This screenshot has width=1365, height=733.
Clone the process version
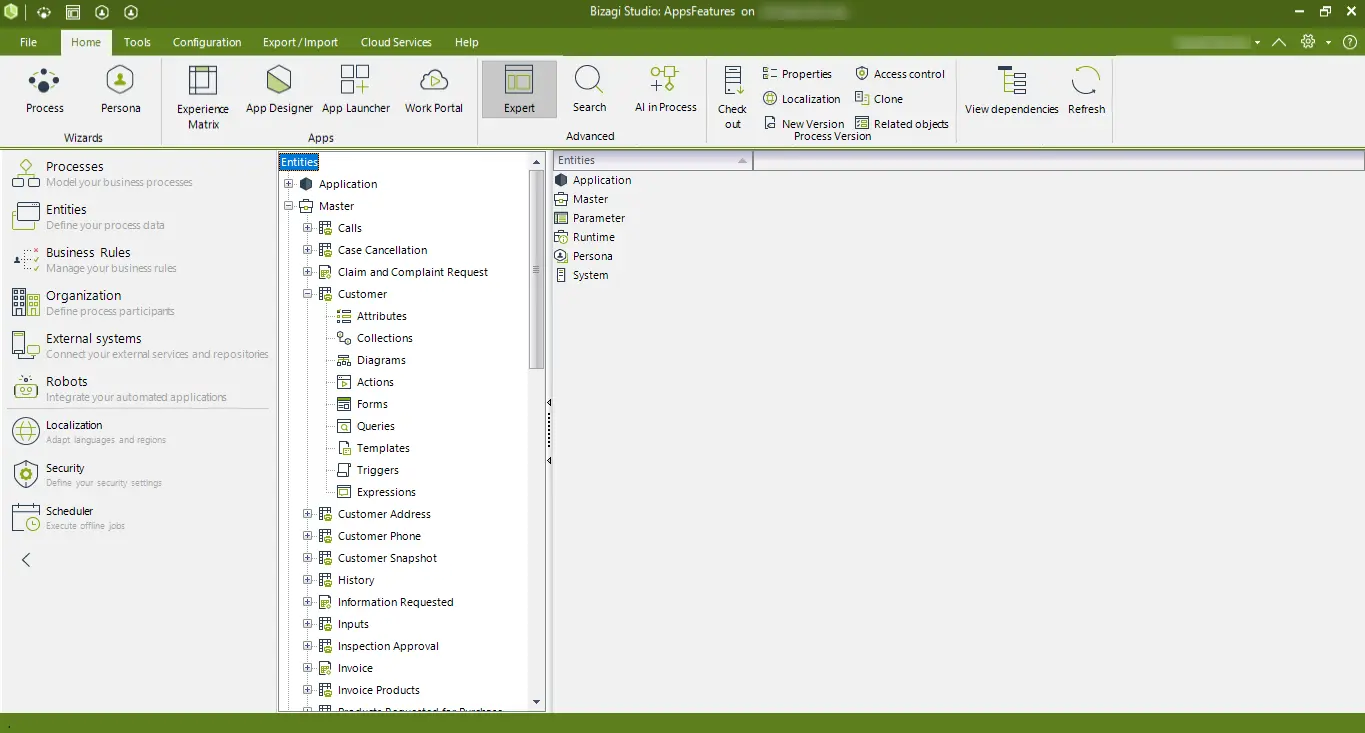coord(878,99)
